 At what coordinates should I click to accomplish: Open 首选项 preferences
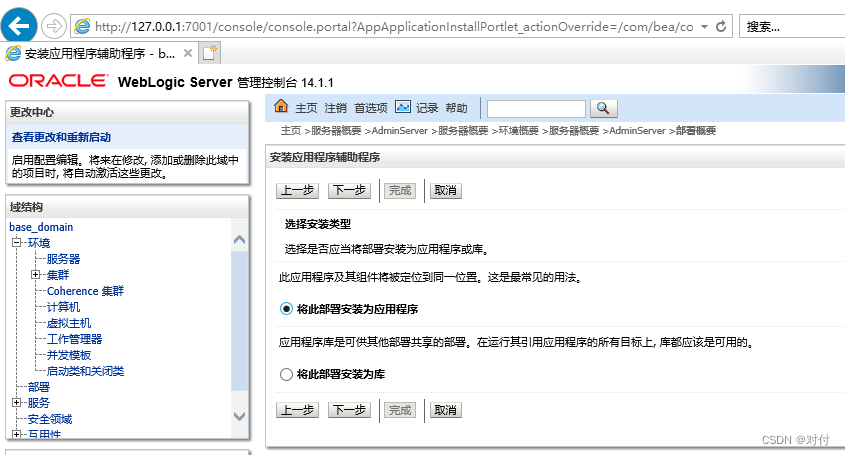pos(370,108)
